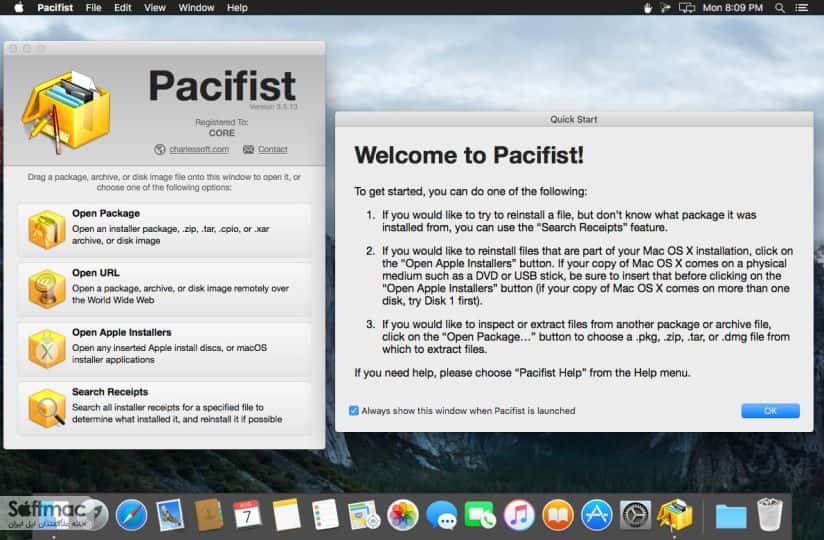This screenshot has width=824, height=540.
Task: Open Contacts from the dock
Action: tap(209, 515)
